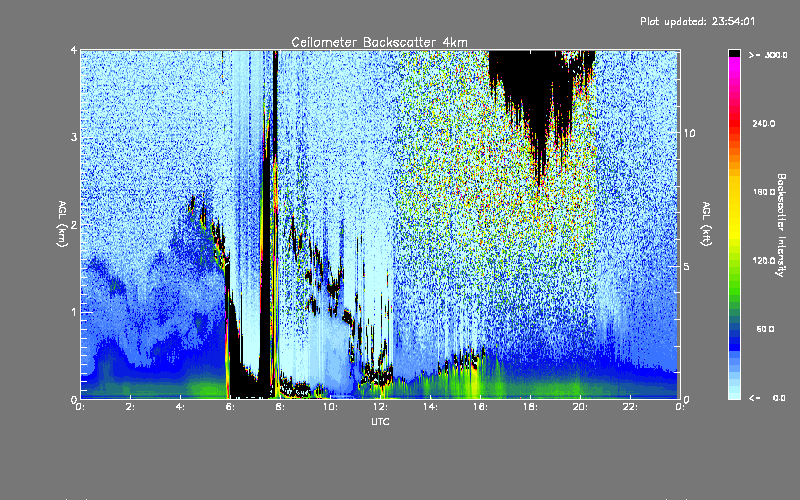Click the 'AGL (km)' left axis label
The height and width of the screenshot is (500, 800).
(62, 224)
